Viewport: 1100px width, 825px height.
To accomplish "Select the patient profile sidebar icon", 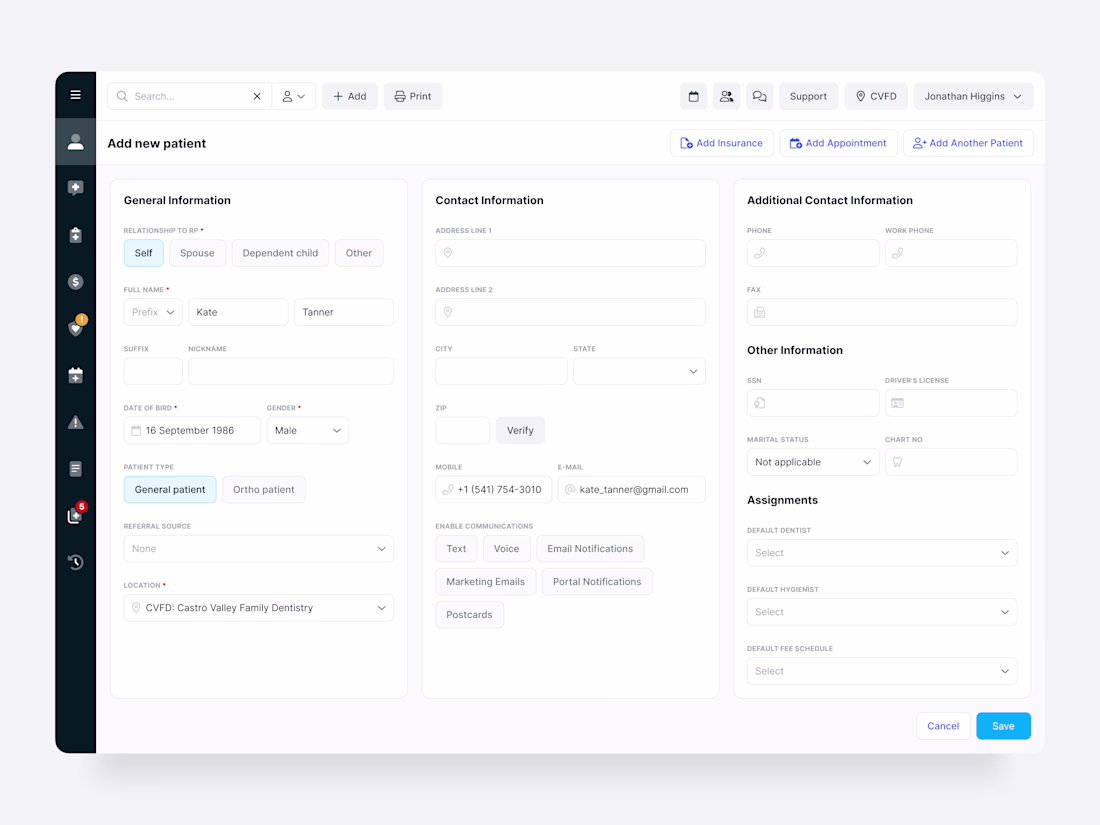I will coord(75,142).
